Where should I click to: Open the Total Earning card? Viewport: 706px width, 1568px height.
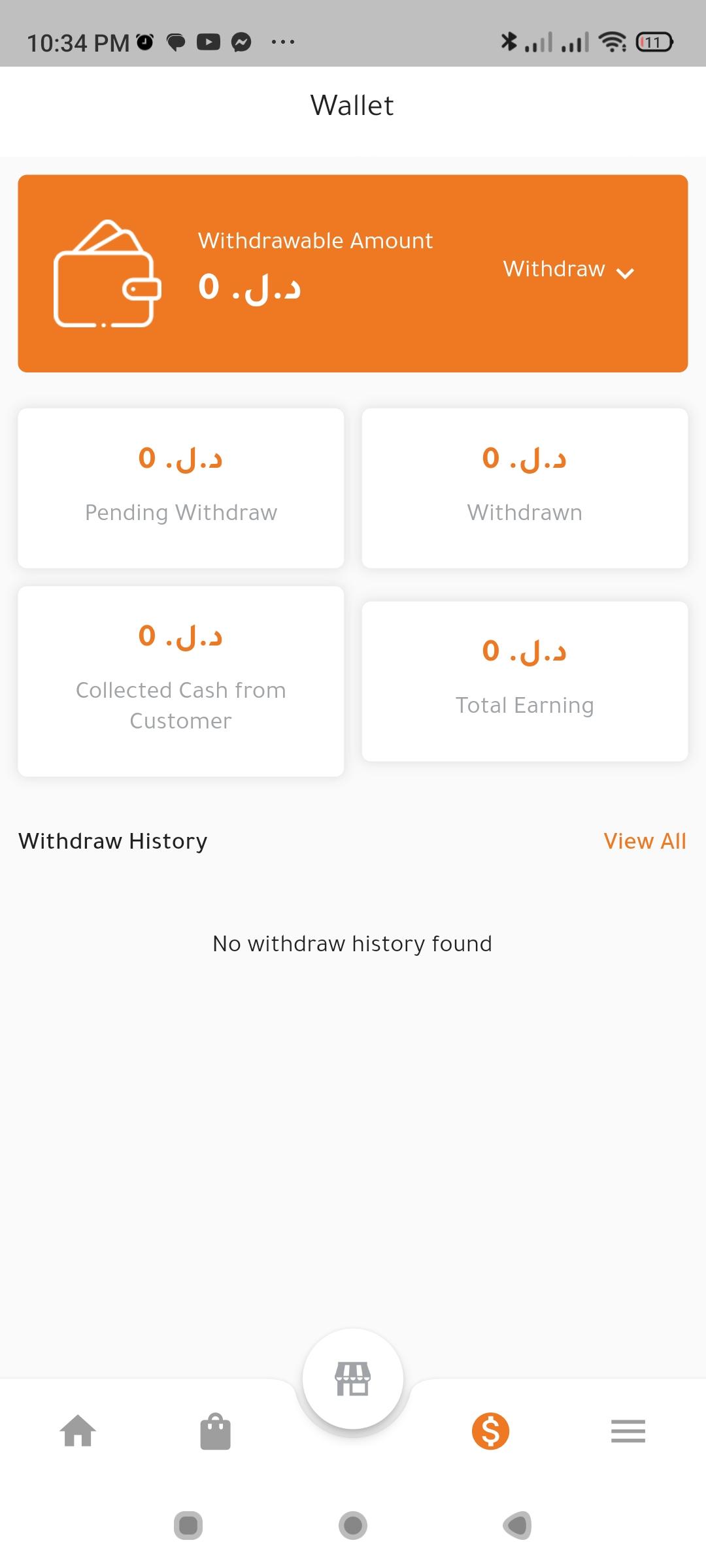click(x=525, y=681)
